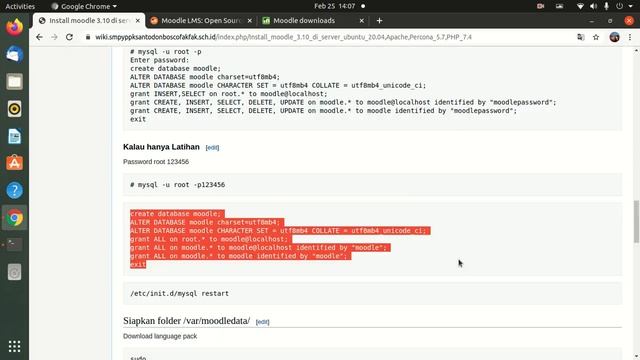Click 'grant INSERT,SELECT on root.*' line

click(229, 94)
